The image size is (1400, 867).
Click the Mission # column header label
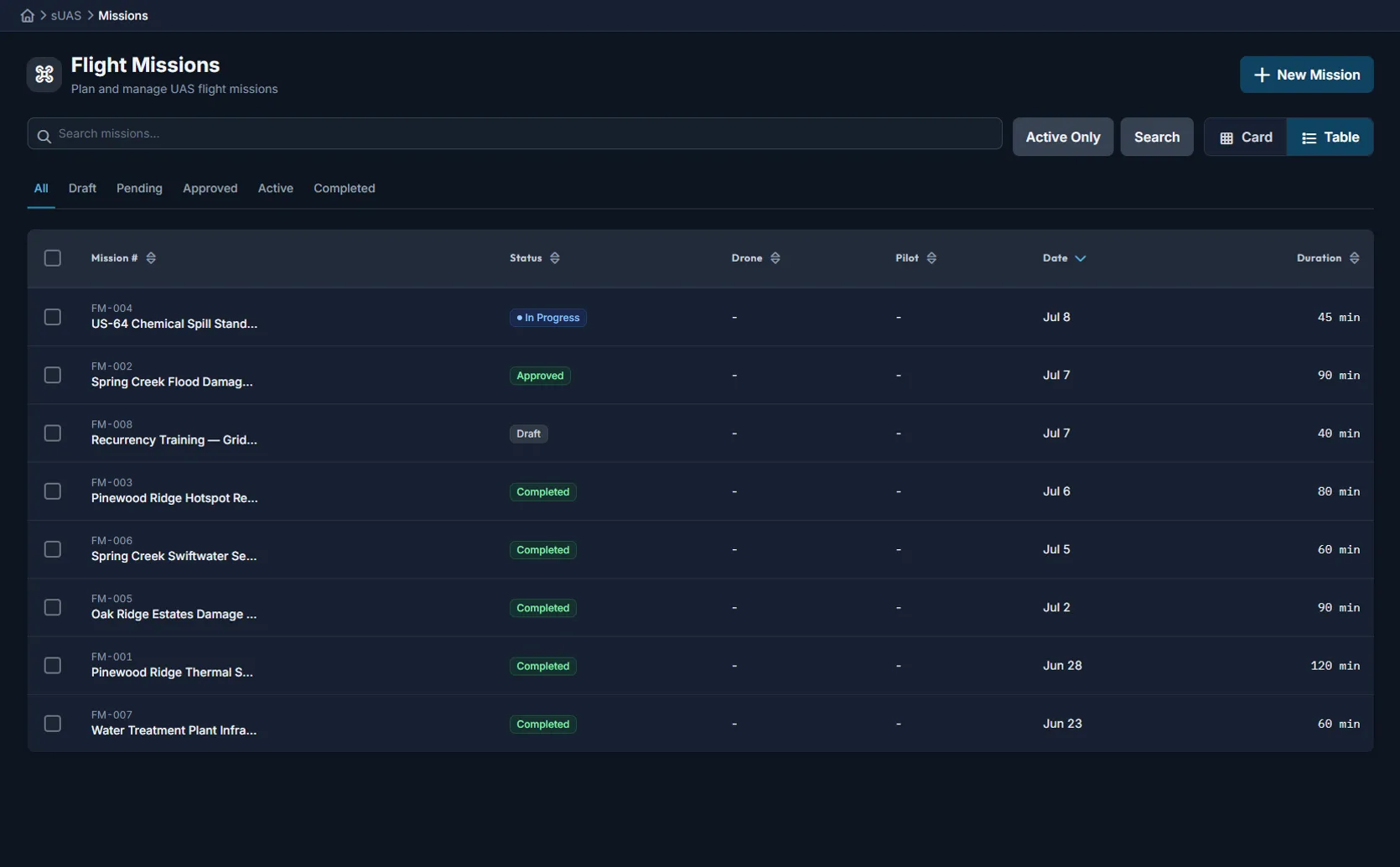tap(114, 258)
